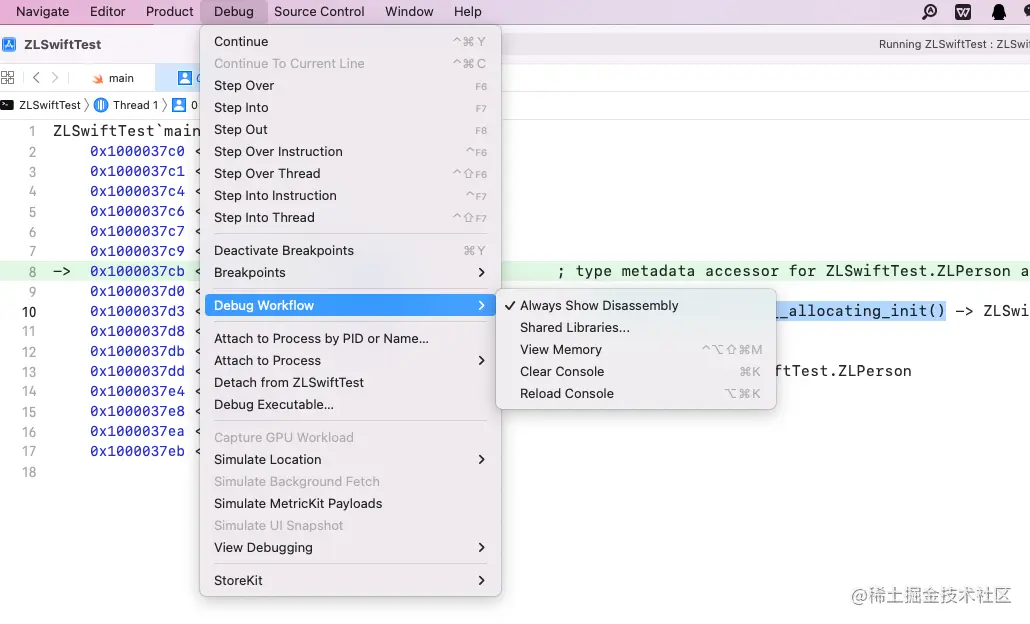Click line number 18 in gutter
The height and width of the screenshot is (624, 1030).
tap(29, 472)
